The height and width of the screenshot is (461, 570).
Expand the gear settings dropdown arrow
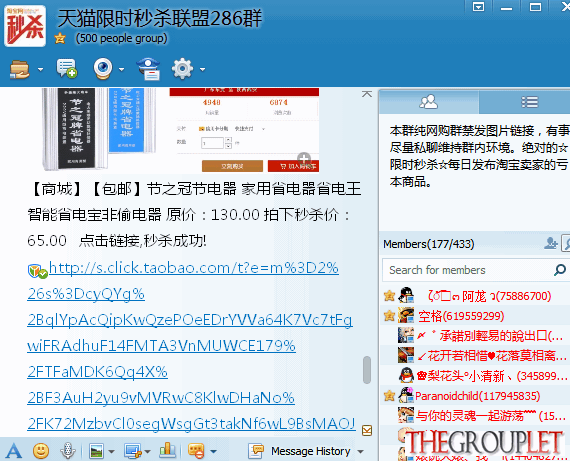click(x=202, y=69)
